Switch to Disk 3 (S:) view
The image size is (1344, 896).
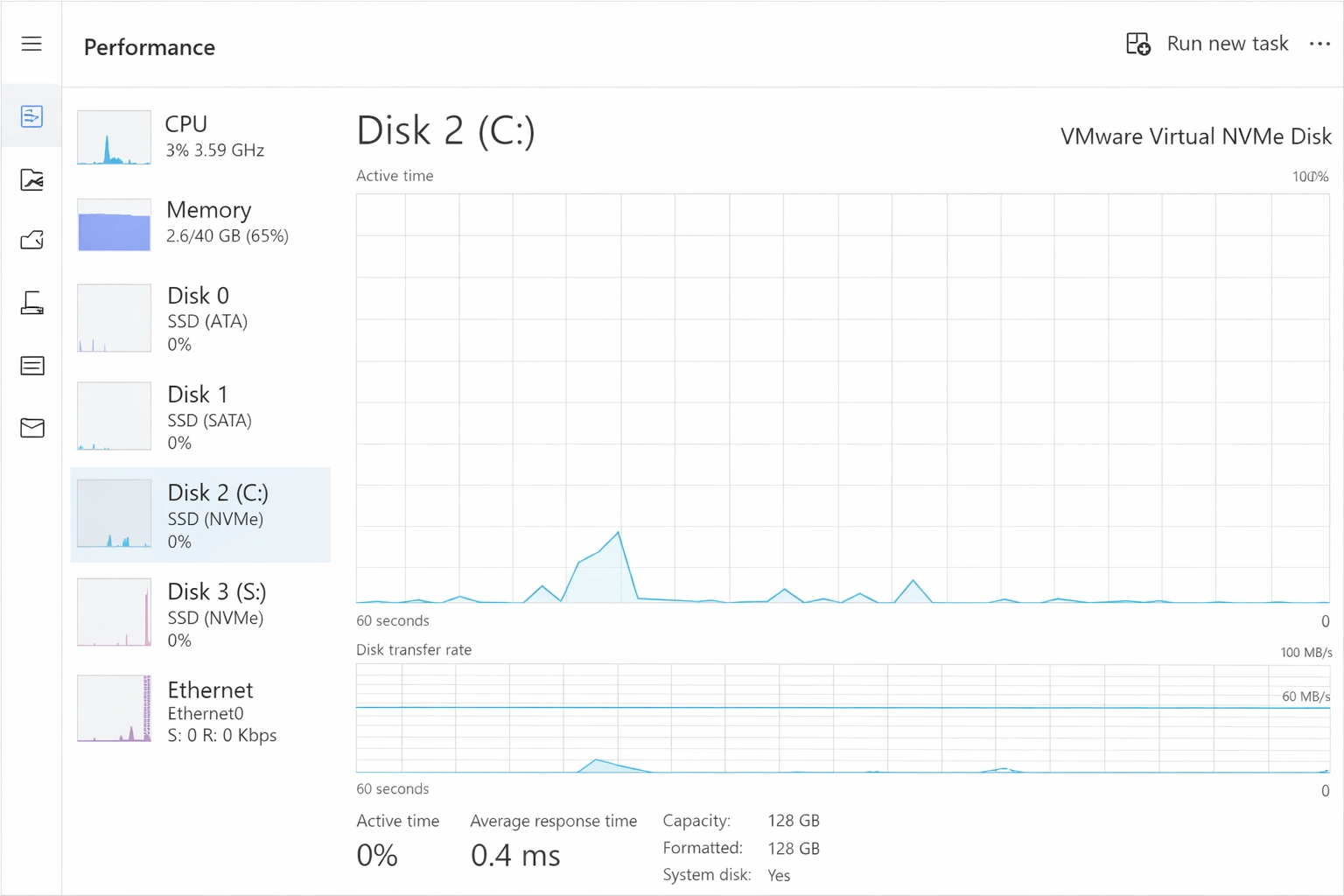click(201, 614)
